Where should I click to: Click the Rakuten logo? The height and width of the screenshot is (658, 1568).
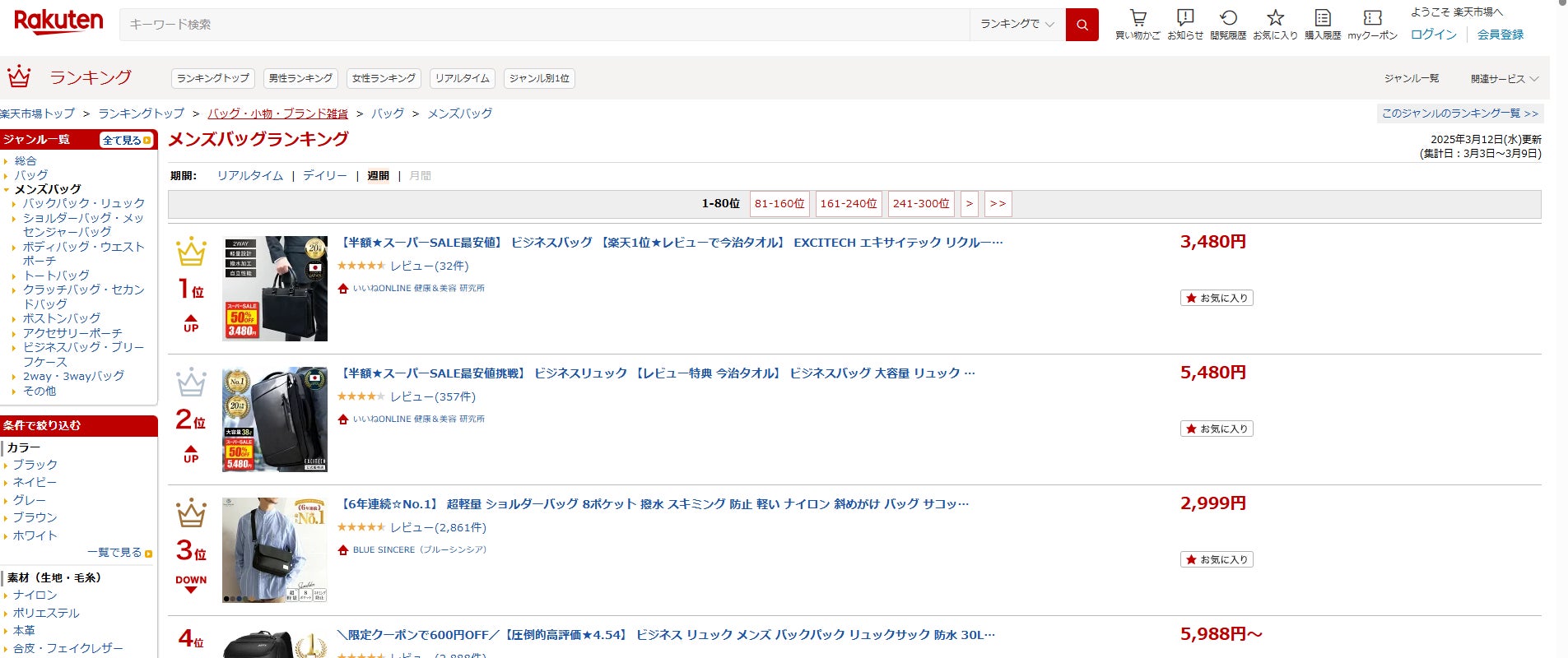(58, 22)
